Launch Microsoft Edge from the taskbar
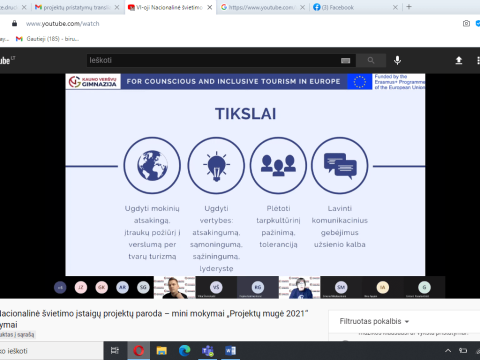This screenshot has width=480, height=360. click(x=184, y=351)
